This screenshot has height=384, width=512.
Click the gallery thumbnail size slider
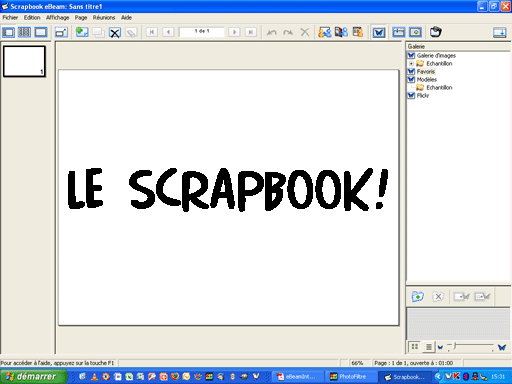point(470,347)
